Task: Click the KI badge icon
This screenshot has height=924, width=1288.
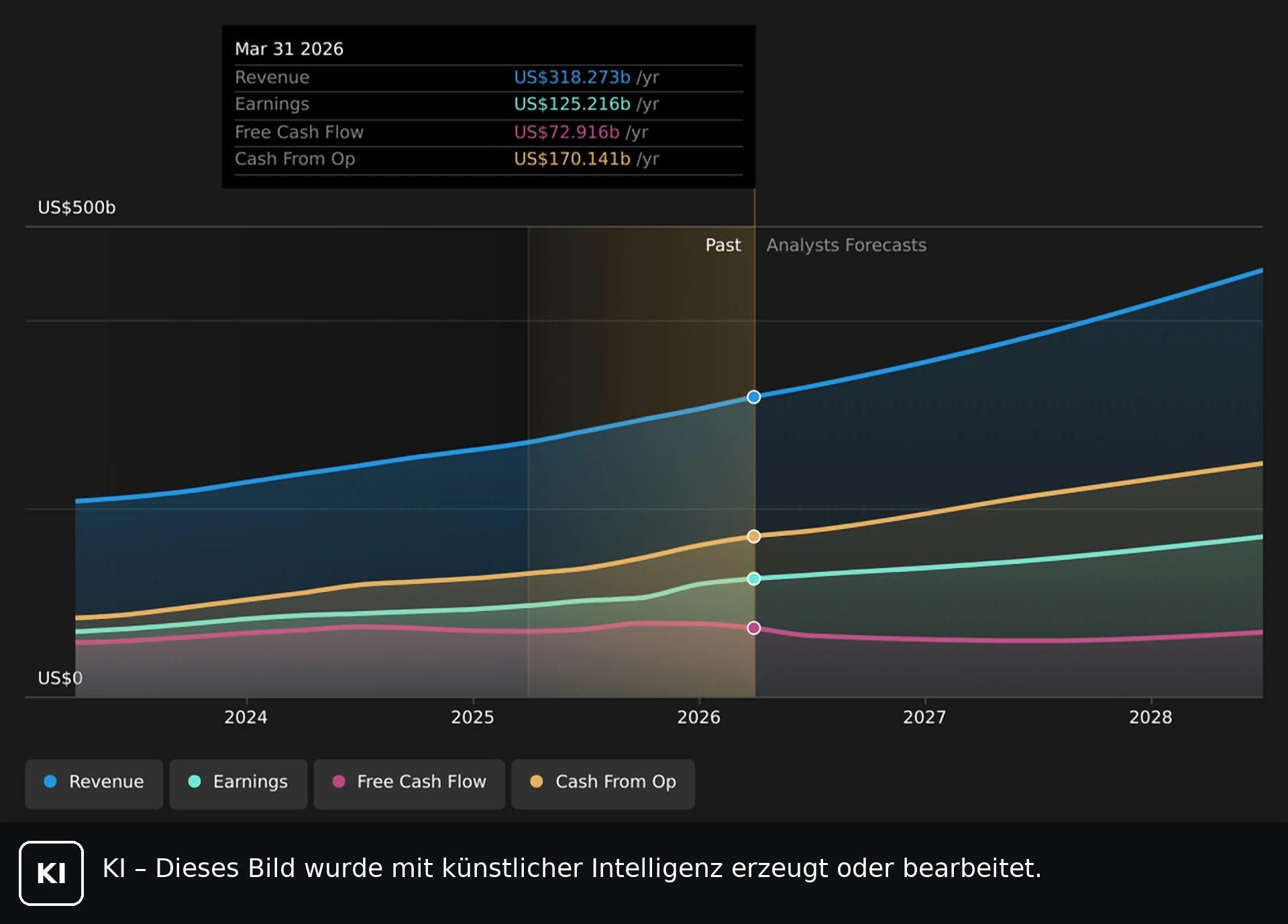Action: 52,873
